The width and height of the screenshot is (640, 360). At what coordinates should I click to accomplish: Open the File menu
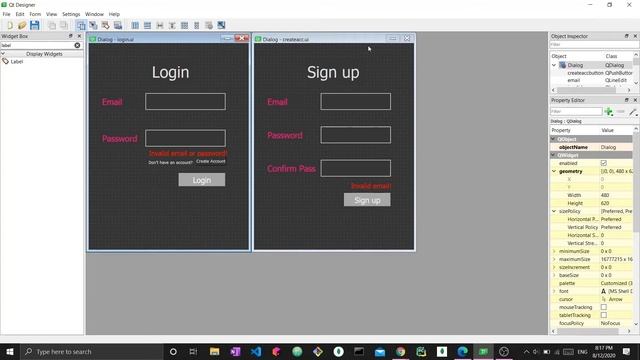(7, 14)
